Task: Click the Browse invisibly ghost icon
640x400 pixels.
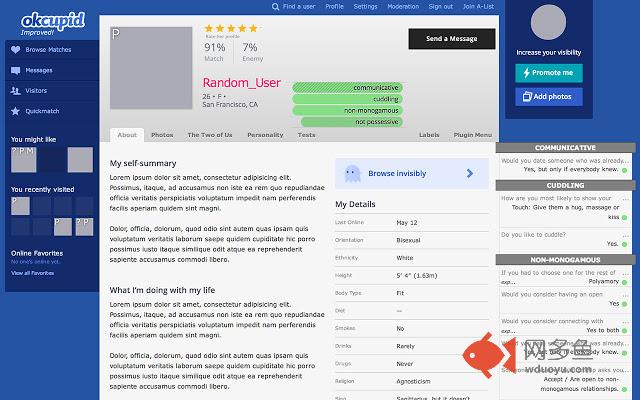Action: click(352, 173)
